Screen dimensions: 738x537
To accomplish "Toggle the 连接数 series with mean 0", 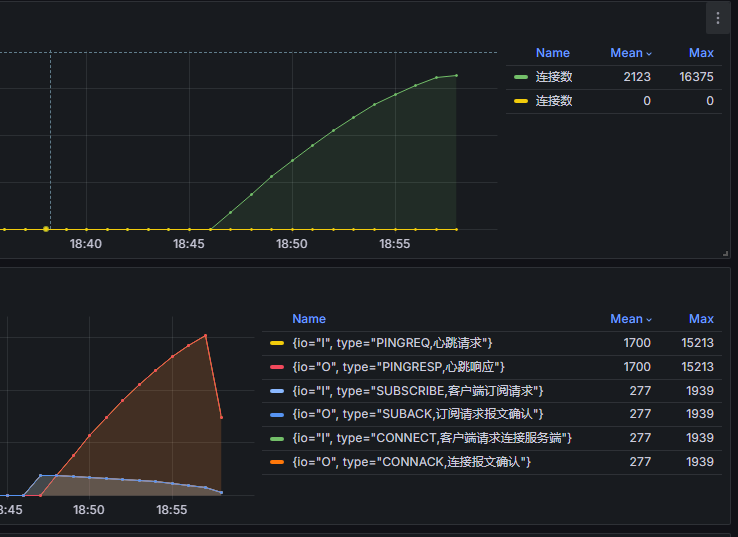I will click(553, 101).
